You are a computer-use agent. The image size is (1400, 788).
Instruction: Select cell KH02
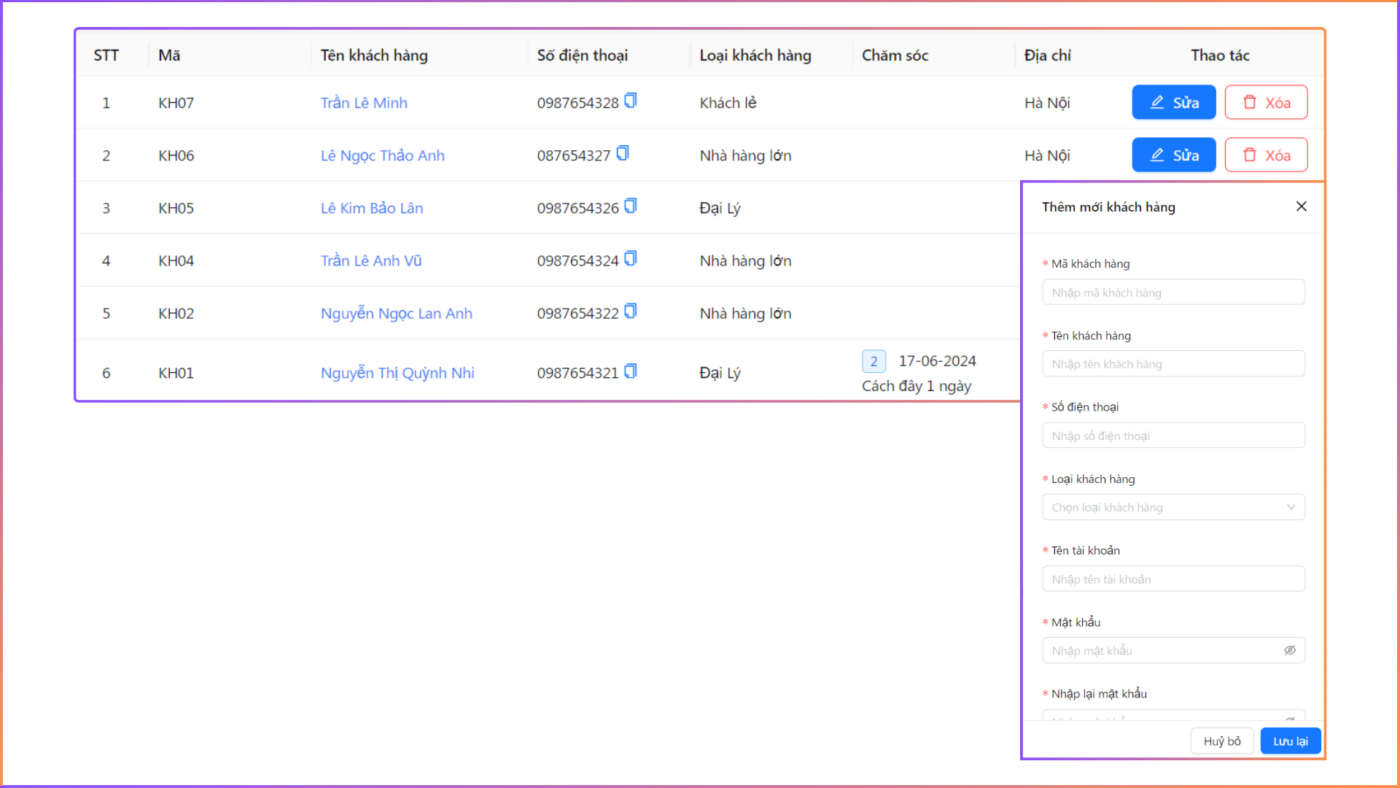pos(176,313)
